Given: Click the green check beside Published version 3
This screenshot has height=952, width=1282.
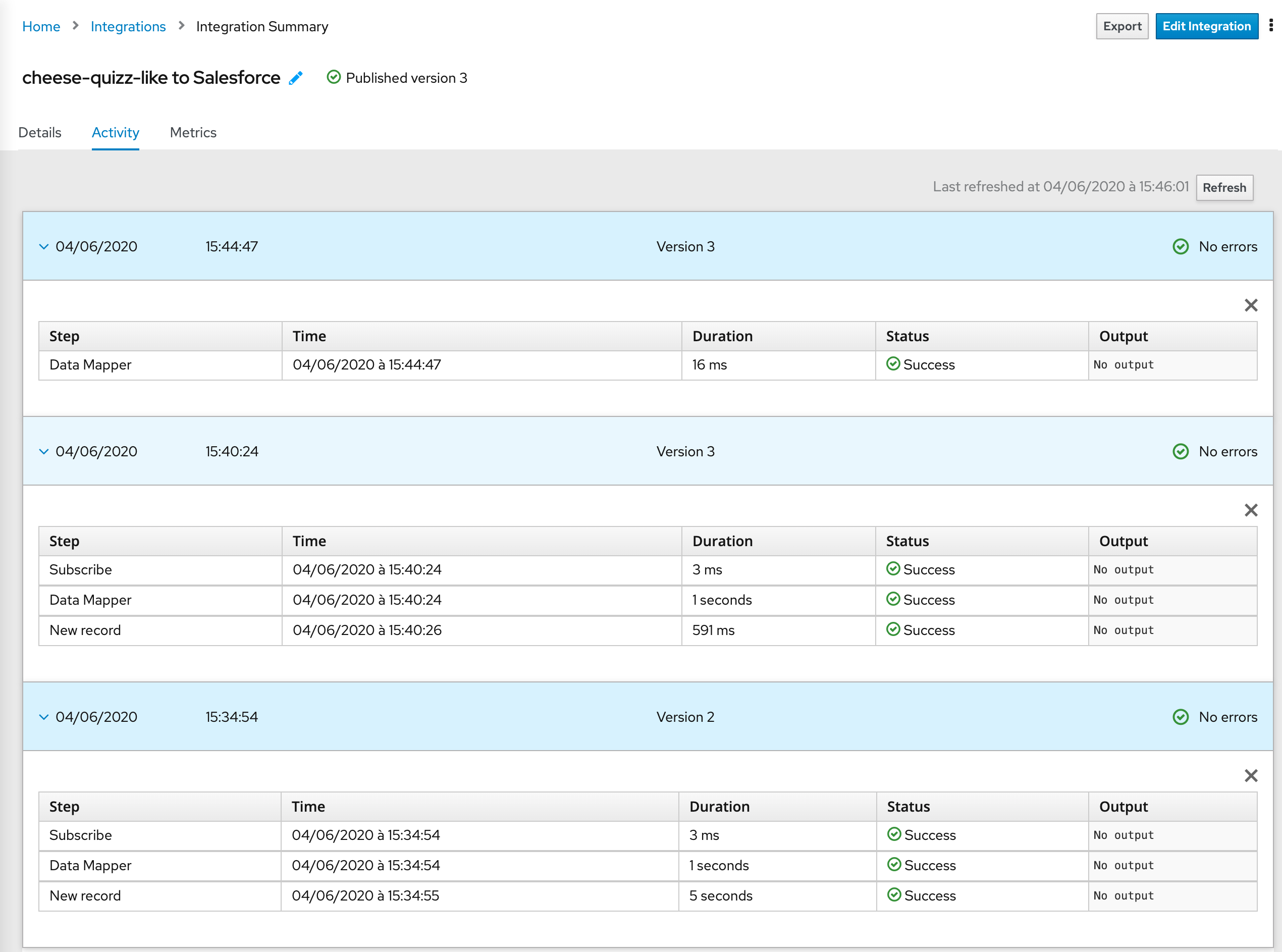Looking at the screenshot, I should pyautogui.click(x=334, y=77).
